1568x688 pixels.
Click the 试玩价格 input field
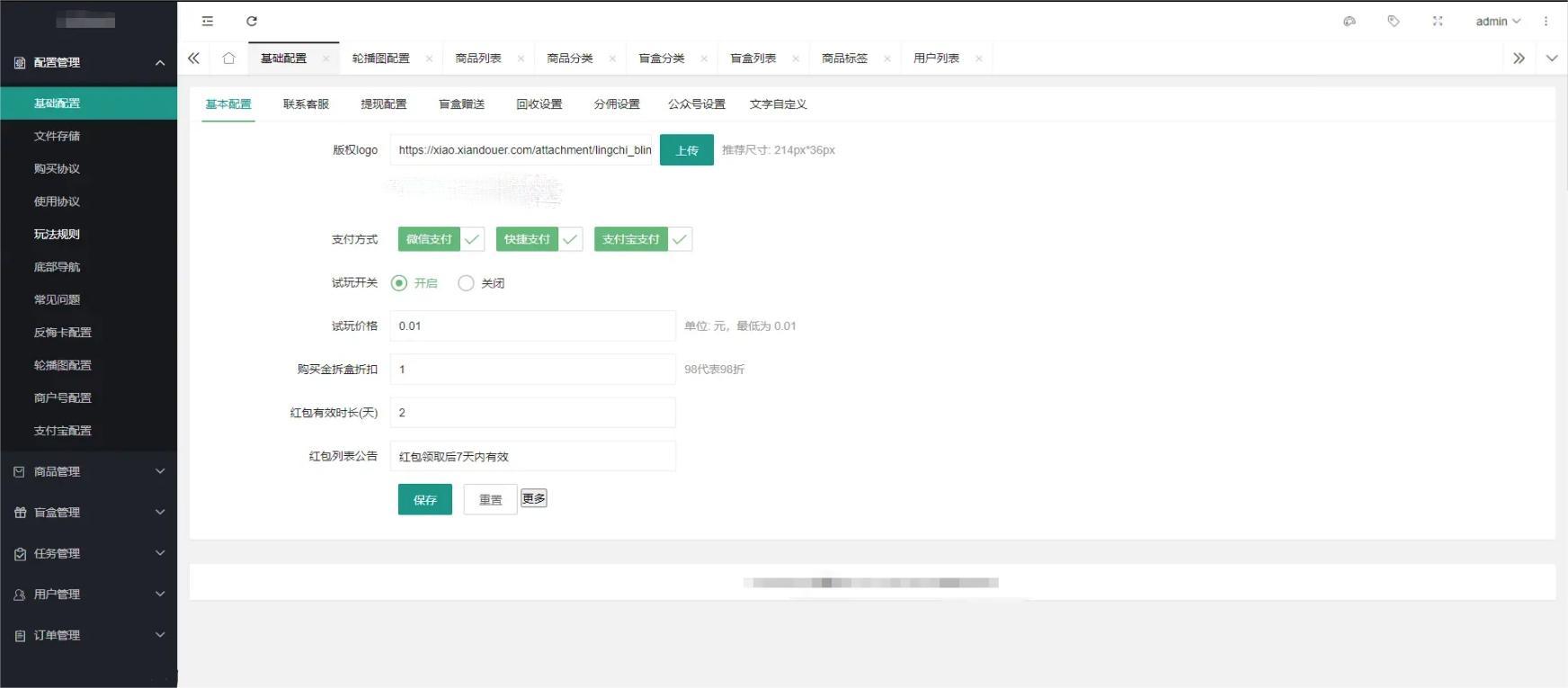pos(532,326)
